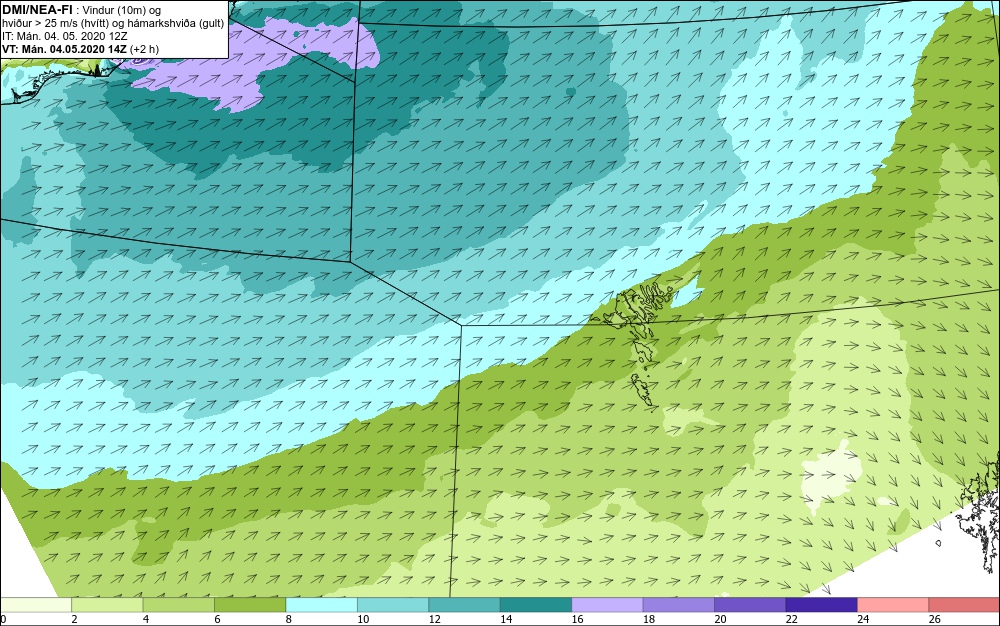Click the 'VT: Mán. 04.05.2020 14Z' line
Screen dimensions: 1000x626
80,48
